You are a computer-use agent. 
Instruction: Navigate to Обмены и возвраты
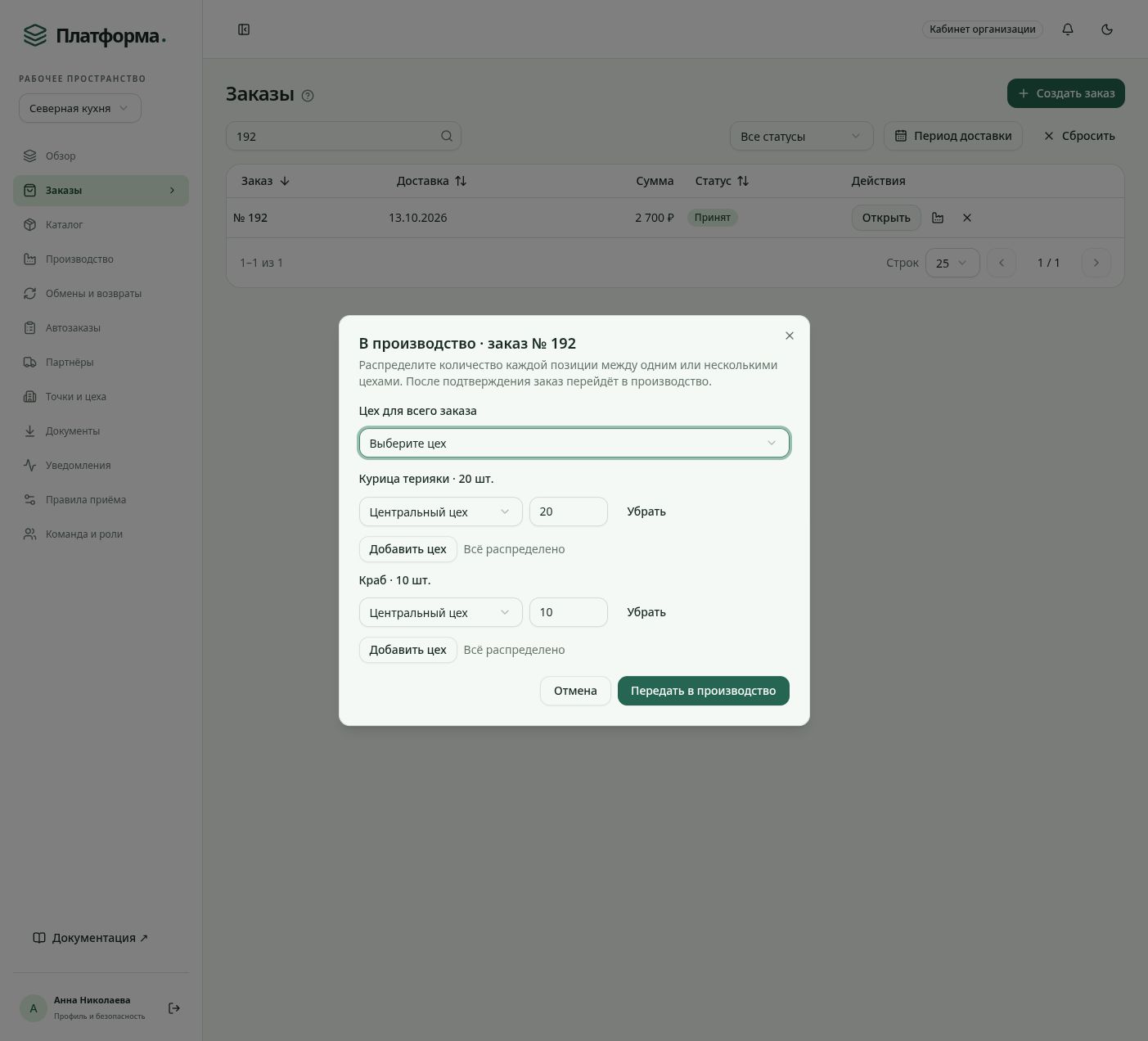[x=101, y=294]
